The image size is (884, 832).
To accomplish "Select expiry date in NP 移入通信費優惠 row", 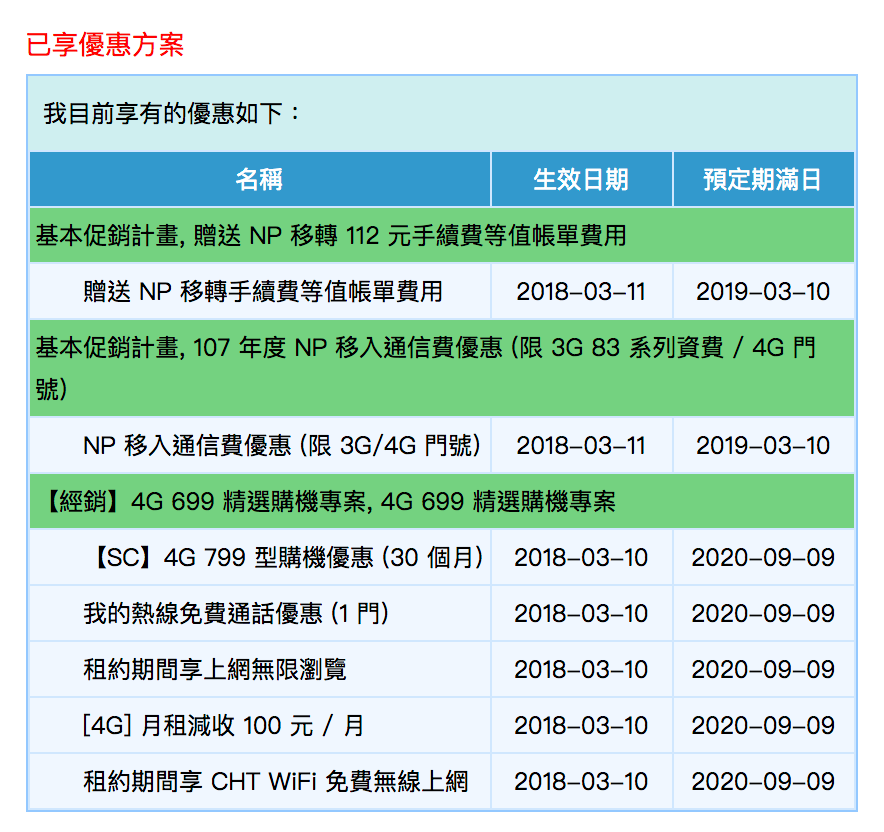I will [x=763, y=445].
